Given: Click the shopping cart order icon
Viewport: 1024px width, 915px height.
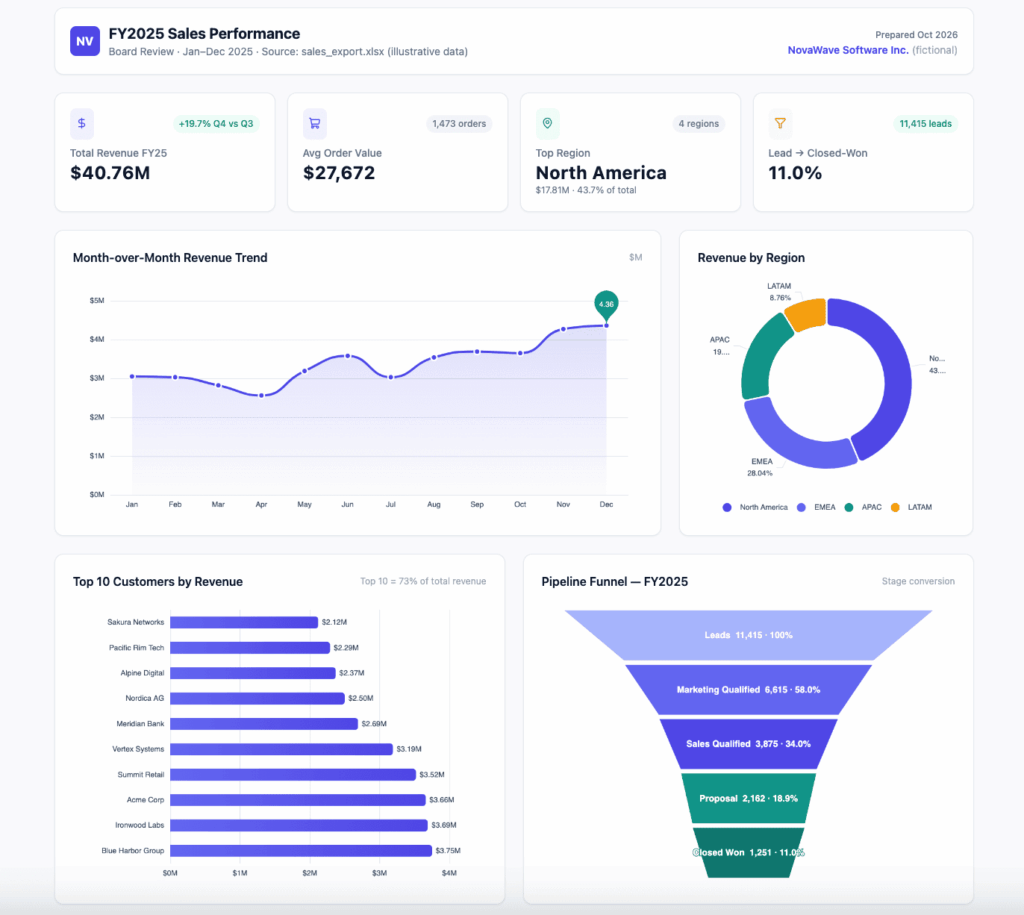Looking at the screenshot, I should [x=315, y=123].
